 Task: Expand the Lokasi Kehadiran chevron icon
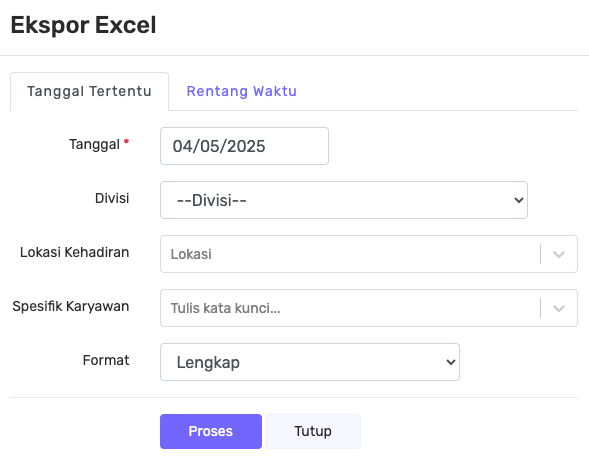click(559, 254)
